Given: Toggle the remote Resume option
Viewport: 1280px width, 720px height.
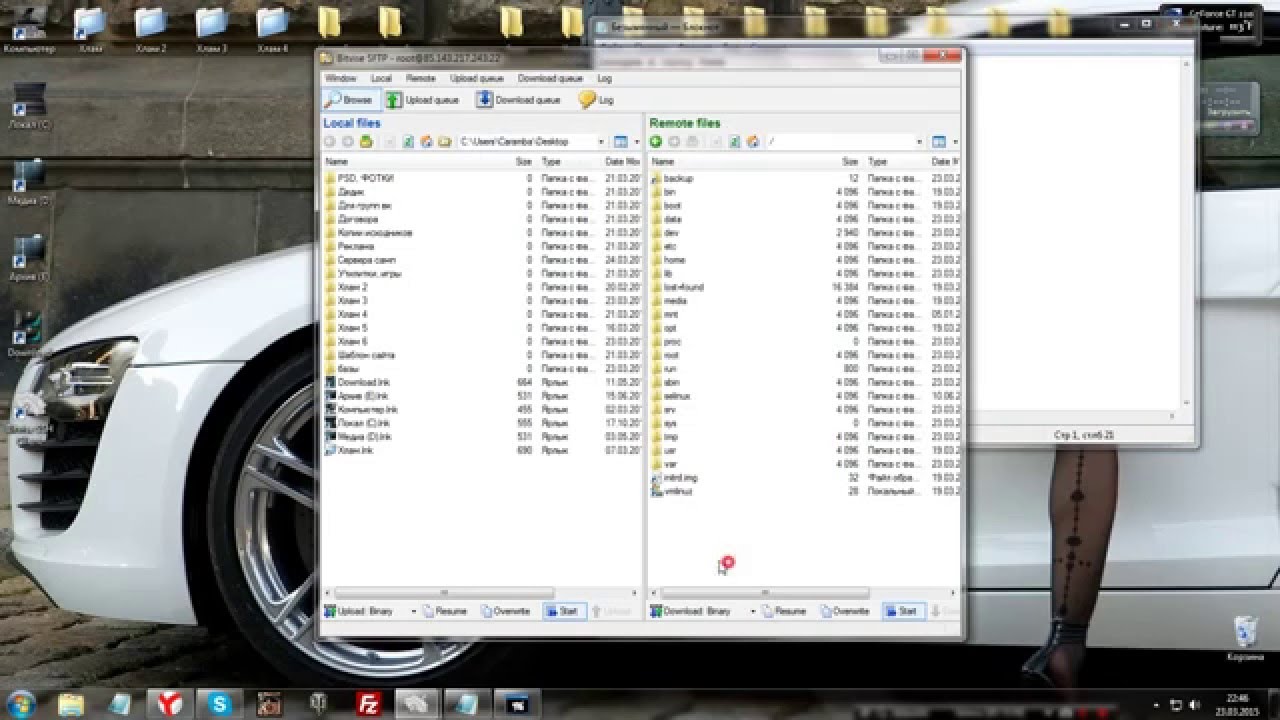Looking at the screenshot, I should click(x=783, y=611).
